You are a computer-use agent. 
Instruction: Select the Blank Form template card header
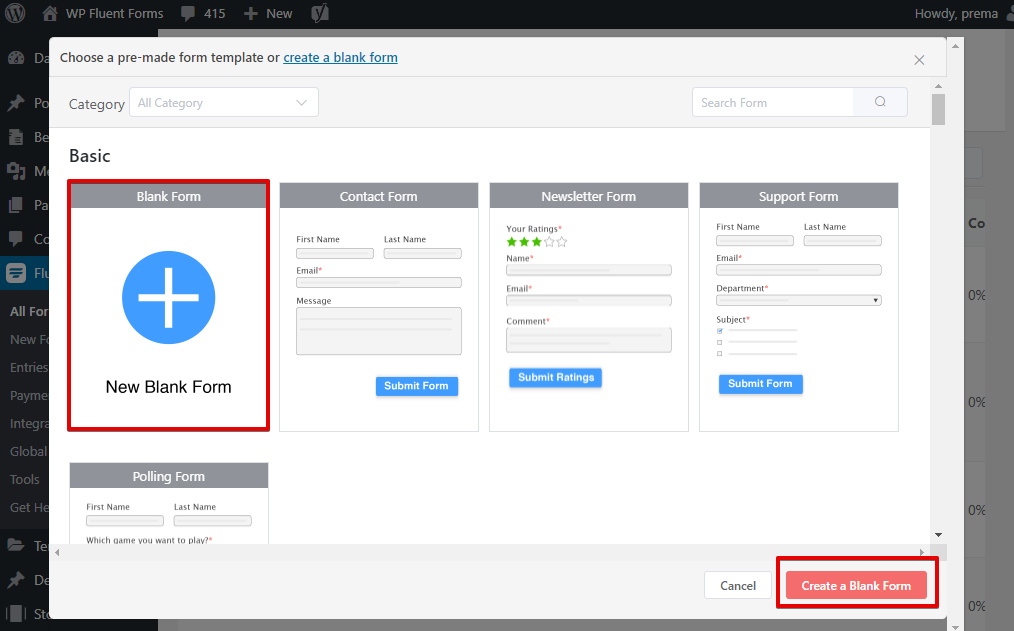point(169,197)
